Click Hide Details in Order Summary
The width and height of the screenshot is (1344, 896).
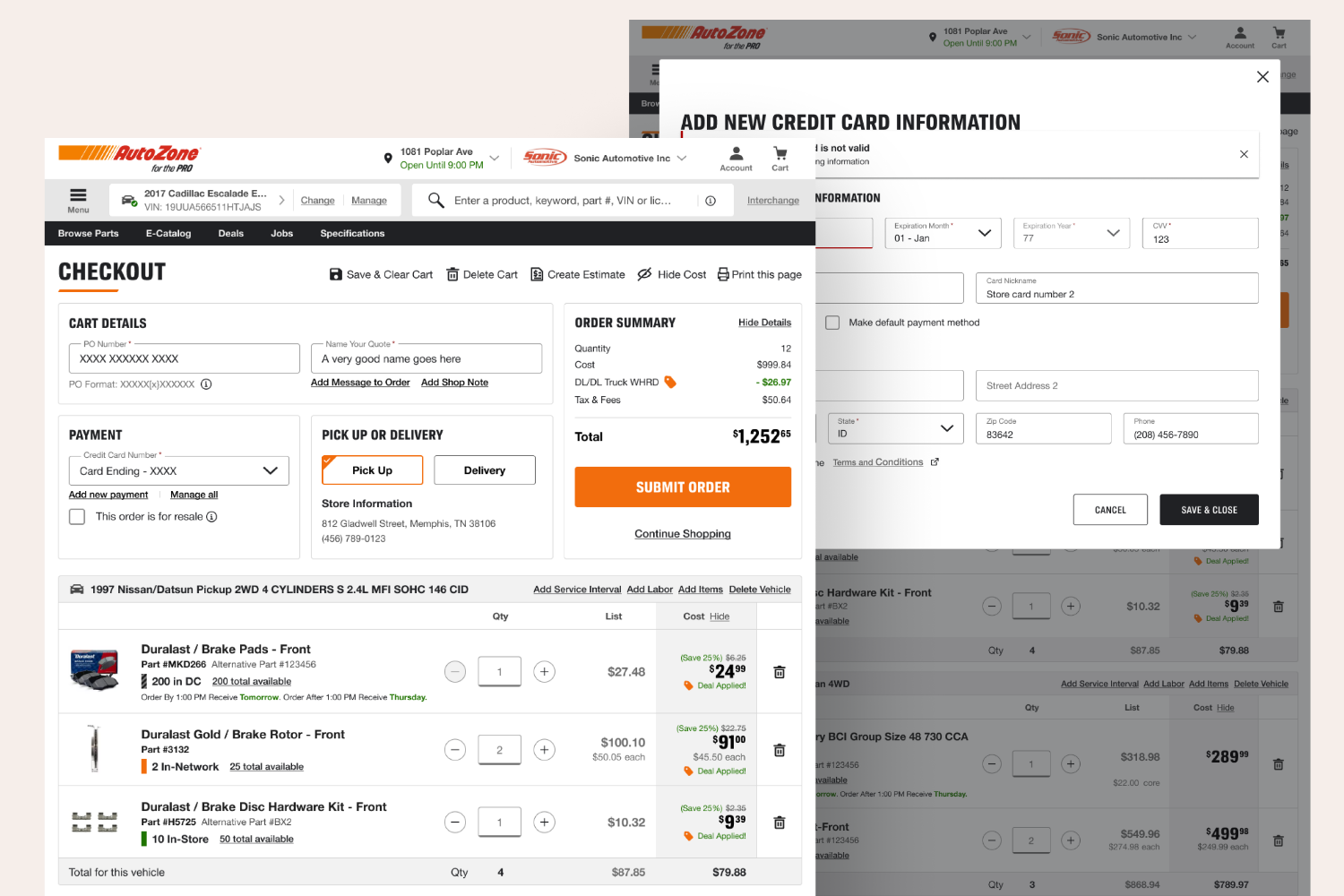tap(764, 323)
